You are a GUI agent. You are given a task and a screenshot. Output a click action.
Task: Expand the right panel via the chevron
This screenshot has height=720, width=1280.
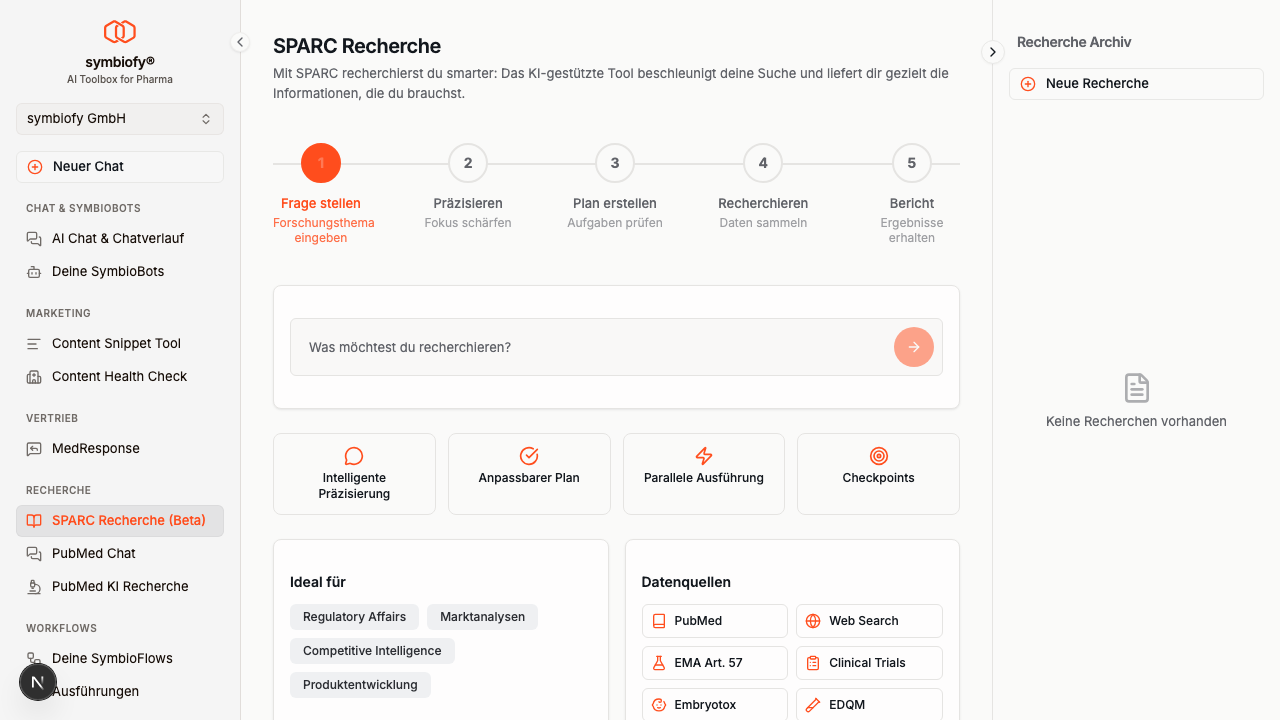click(x=992, y=51)
